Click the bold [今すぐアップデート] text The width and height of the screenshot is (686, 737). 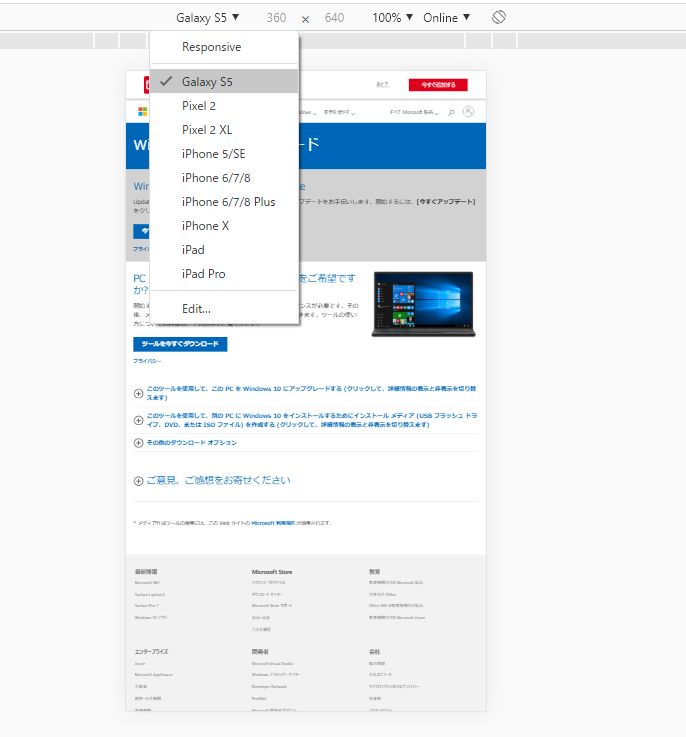click(x=446, y=202)
